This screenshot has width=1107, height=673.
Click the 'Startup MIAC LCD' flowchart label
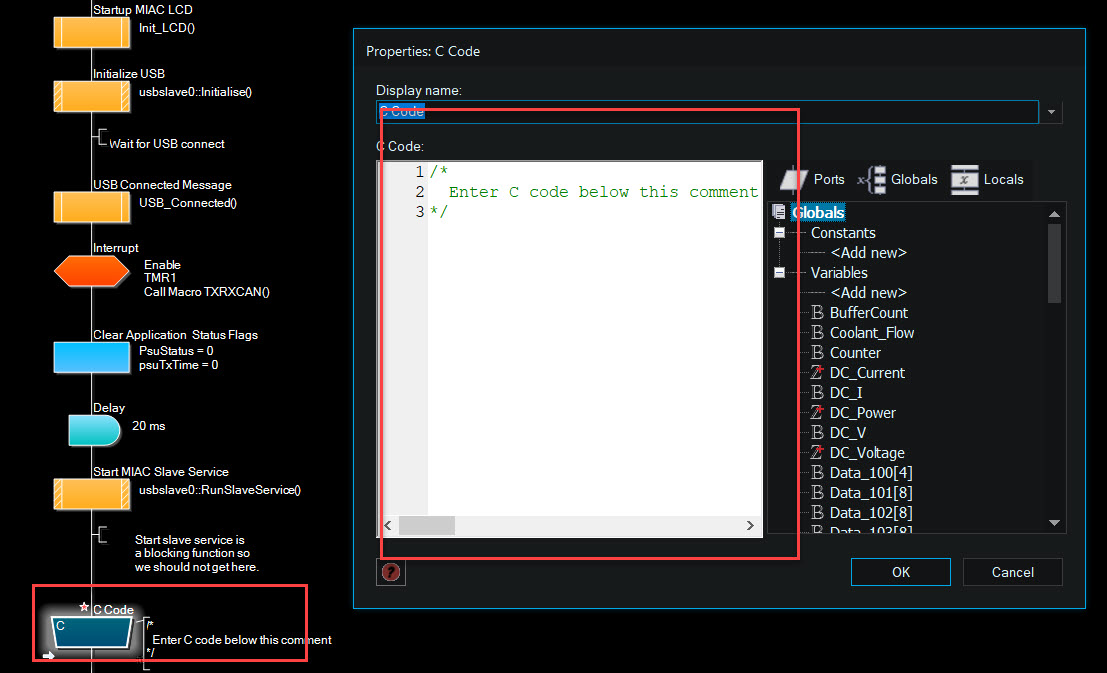[x=143, y=10]
